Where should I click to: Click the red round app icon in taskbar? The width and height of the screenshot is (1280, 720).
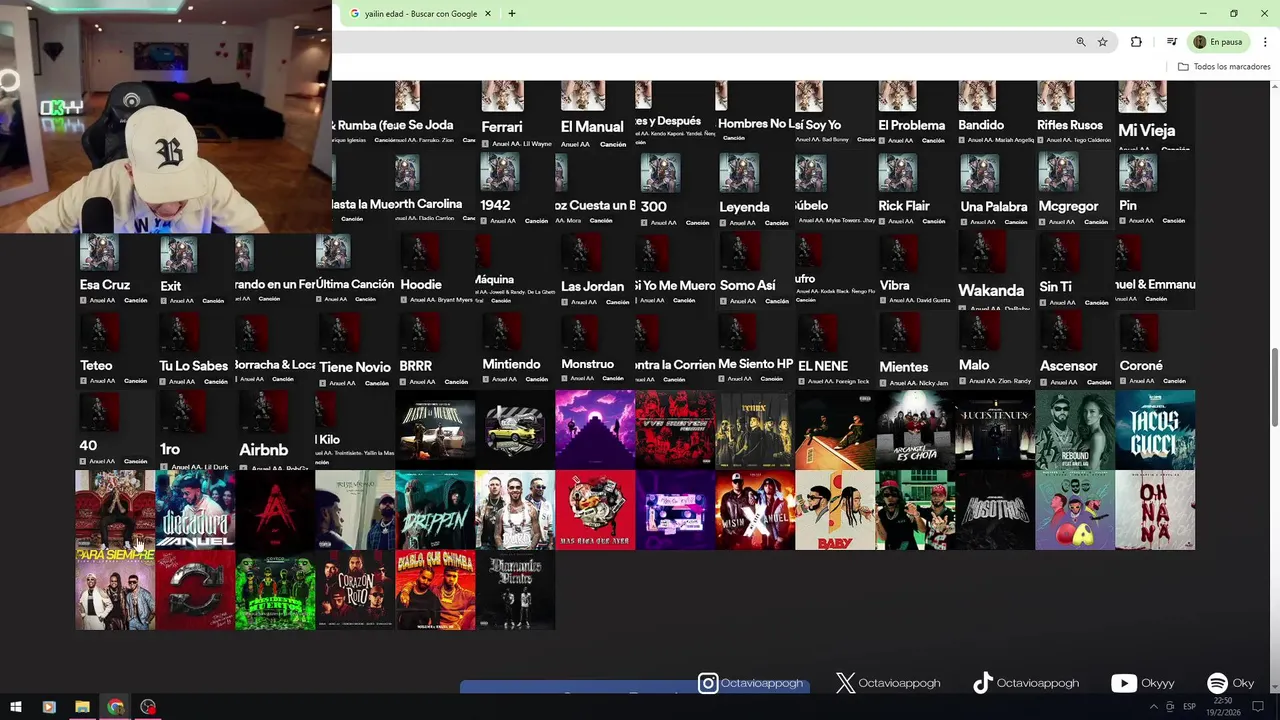[x=148, y=707]
